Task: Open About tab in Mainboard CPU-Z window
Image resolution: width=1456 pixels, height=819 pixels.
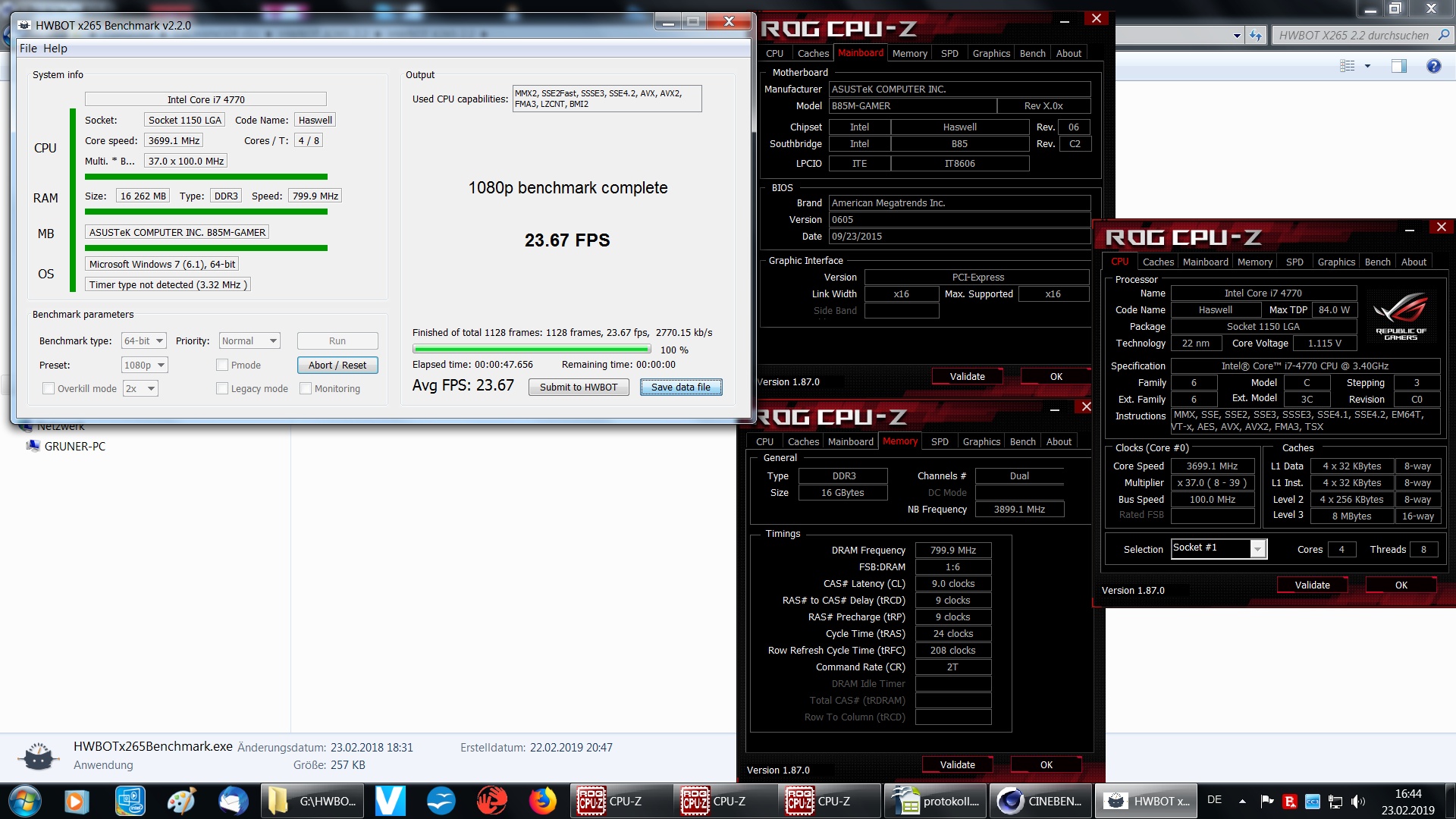Action: click(x=1068, y=53)
